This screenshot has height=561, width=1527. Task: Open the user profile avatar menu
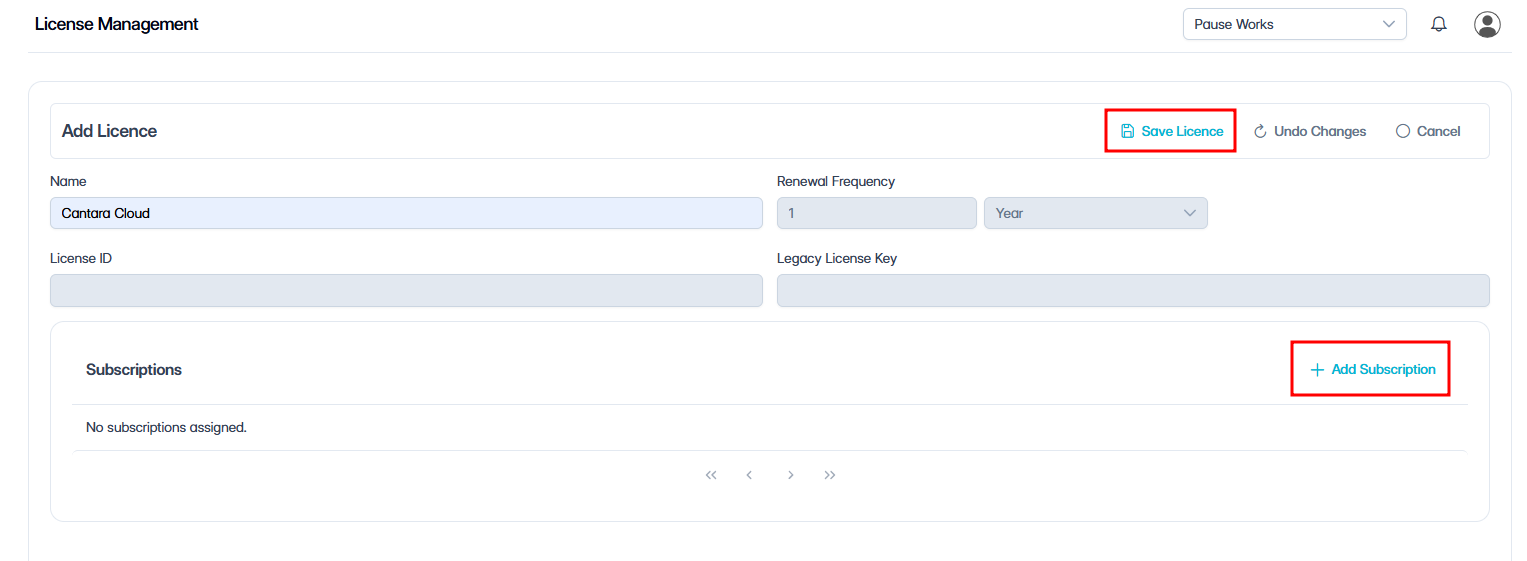[x=1487, y=24]
